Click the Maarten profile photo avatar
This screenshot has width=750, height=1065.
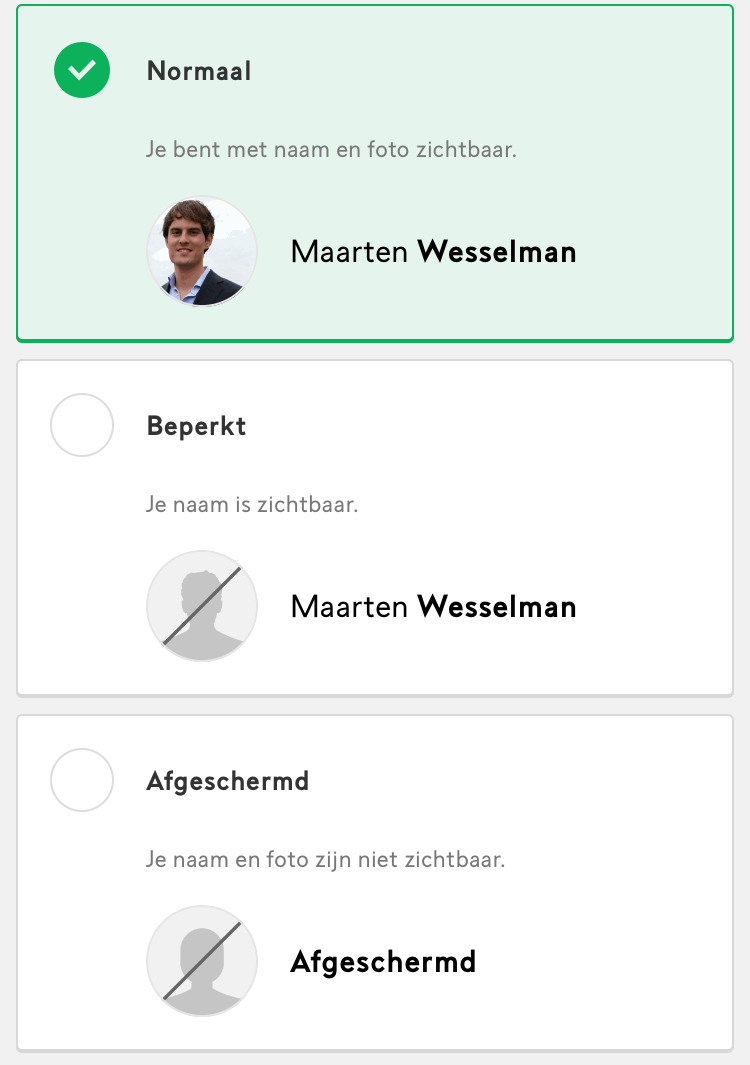point(202,251)
